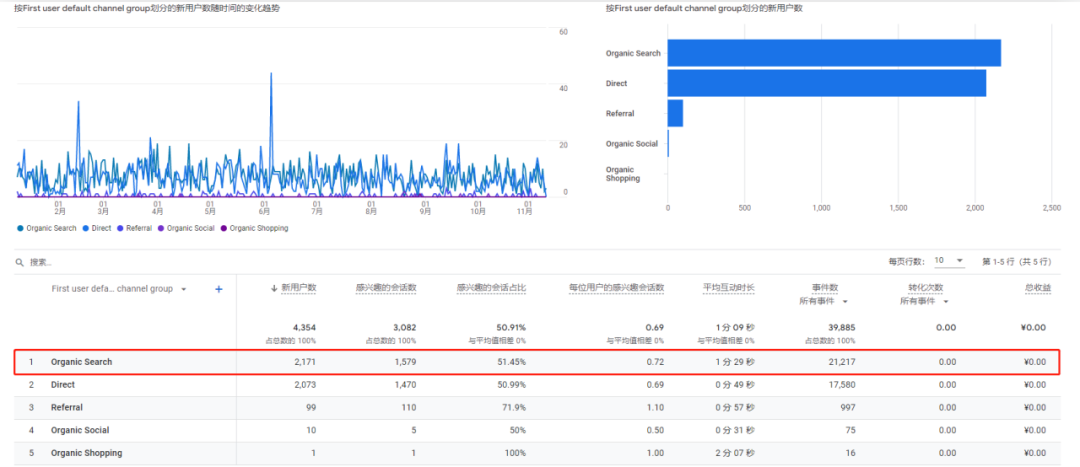Open the rows per page dropdown
The width and height of the screenshot is (1080, 467).
tap(948, 261)
